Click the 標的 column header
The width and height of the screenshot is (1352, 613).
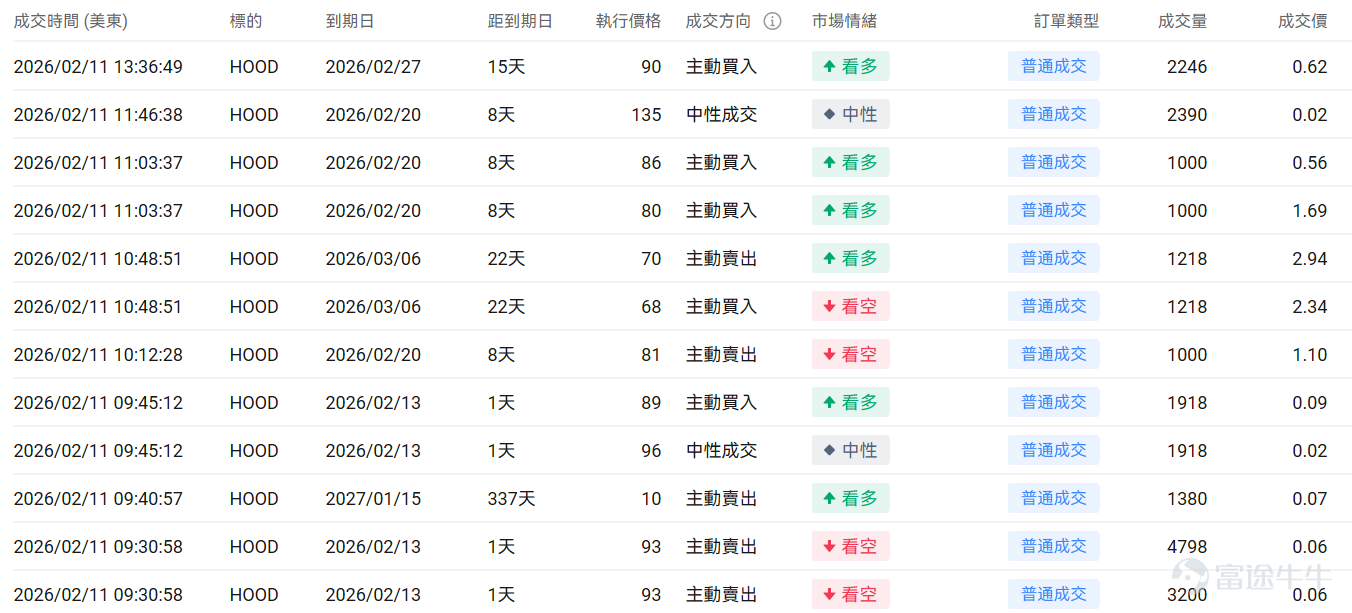pos(246,21)
